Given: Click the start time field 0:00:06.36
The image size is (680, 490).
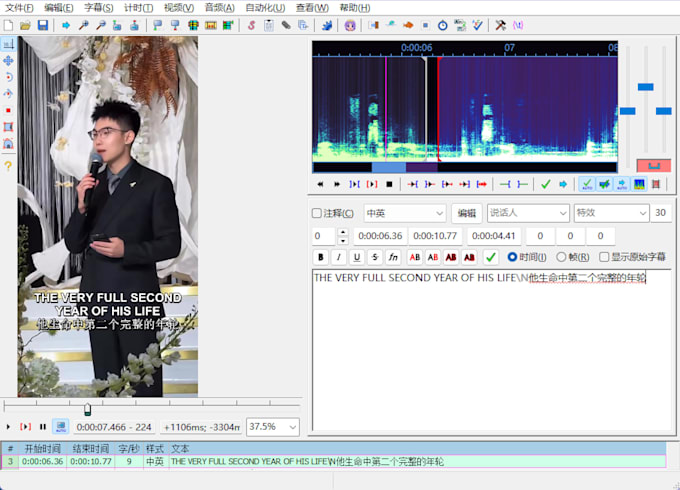Looking at the screenshot, I should 380,236.
